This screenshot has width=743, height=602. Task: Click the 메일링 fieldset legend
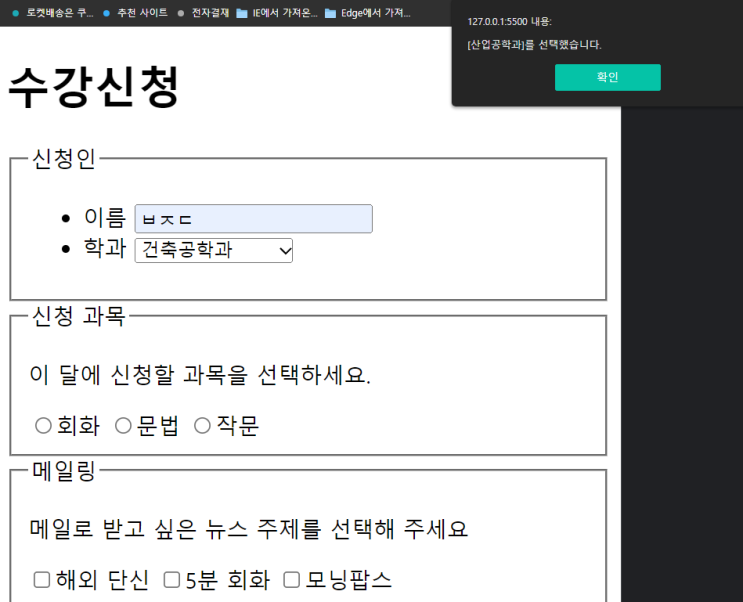pos(64,471)
